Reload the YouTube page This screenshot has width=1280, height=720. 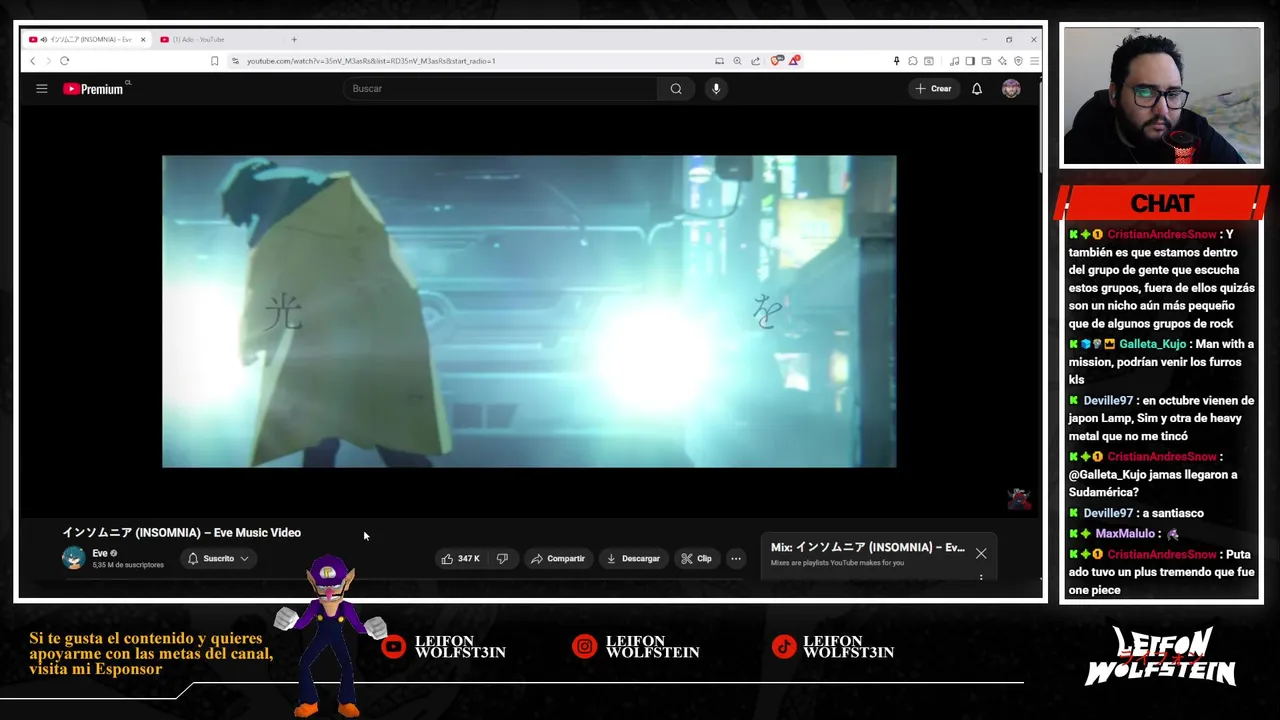pos(64,61)
